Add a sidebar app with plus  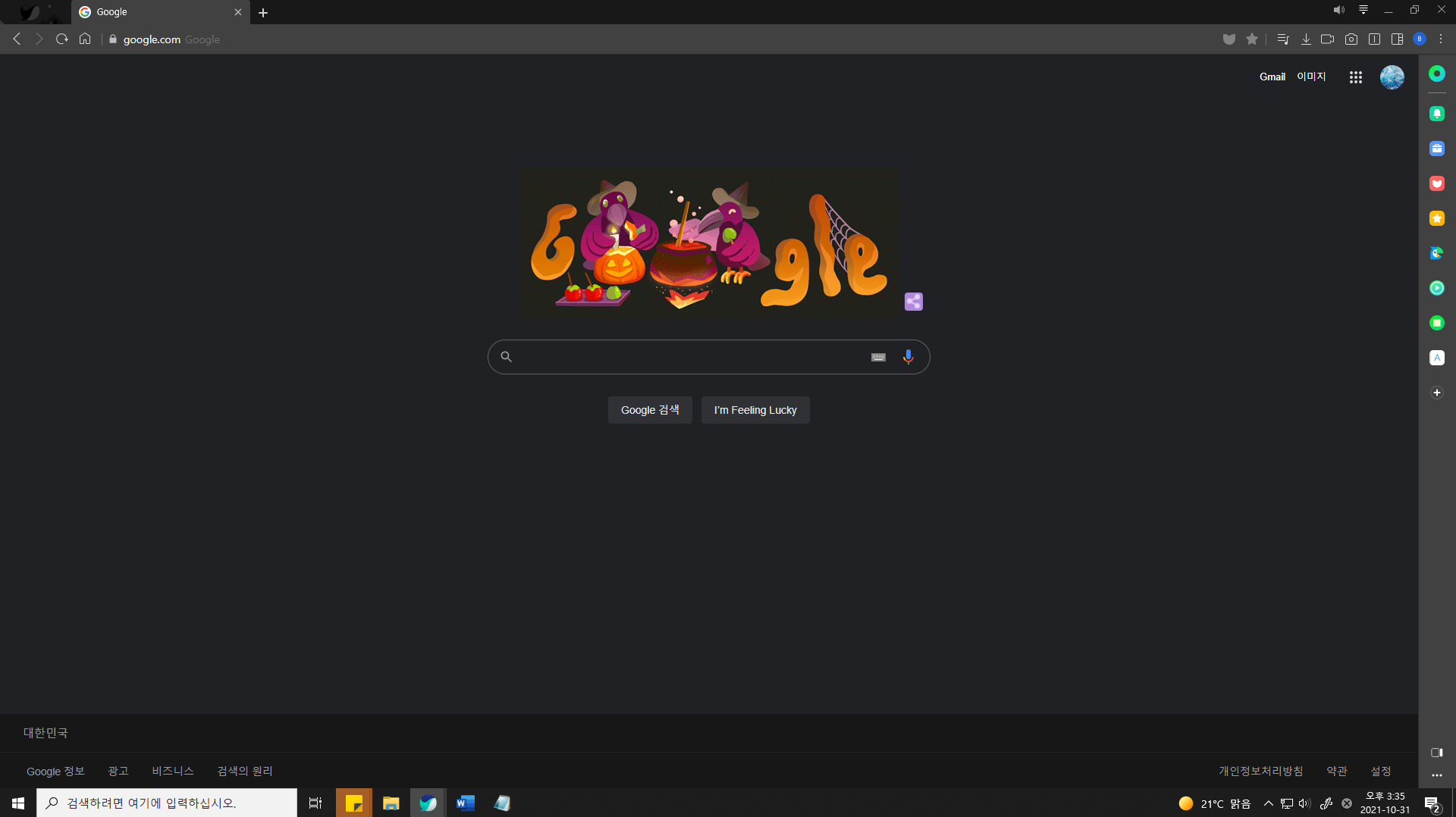coord(1437,393)
